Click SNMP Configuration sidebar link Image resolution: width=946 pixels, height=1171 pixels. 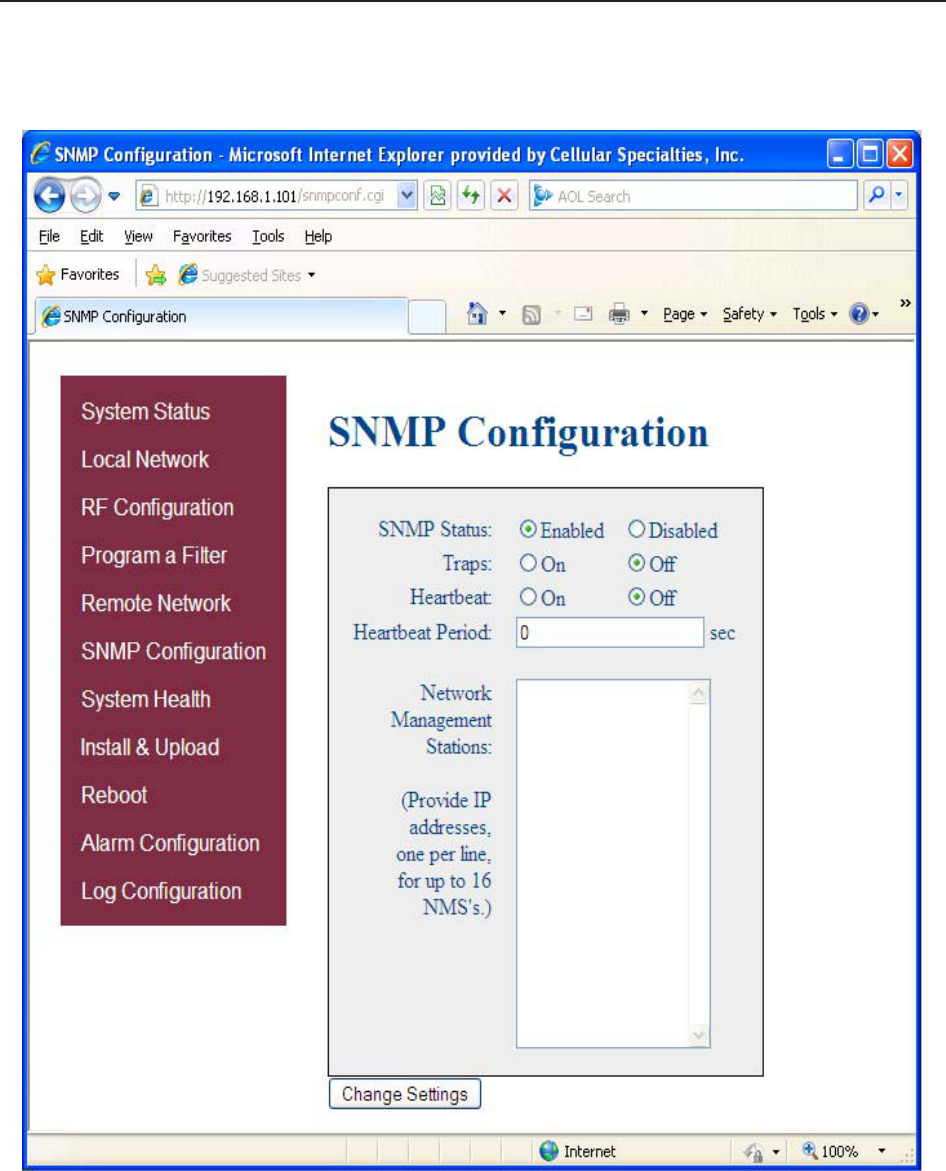coord(173,651)
